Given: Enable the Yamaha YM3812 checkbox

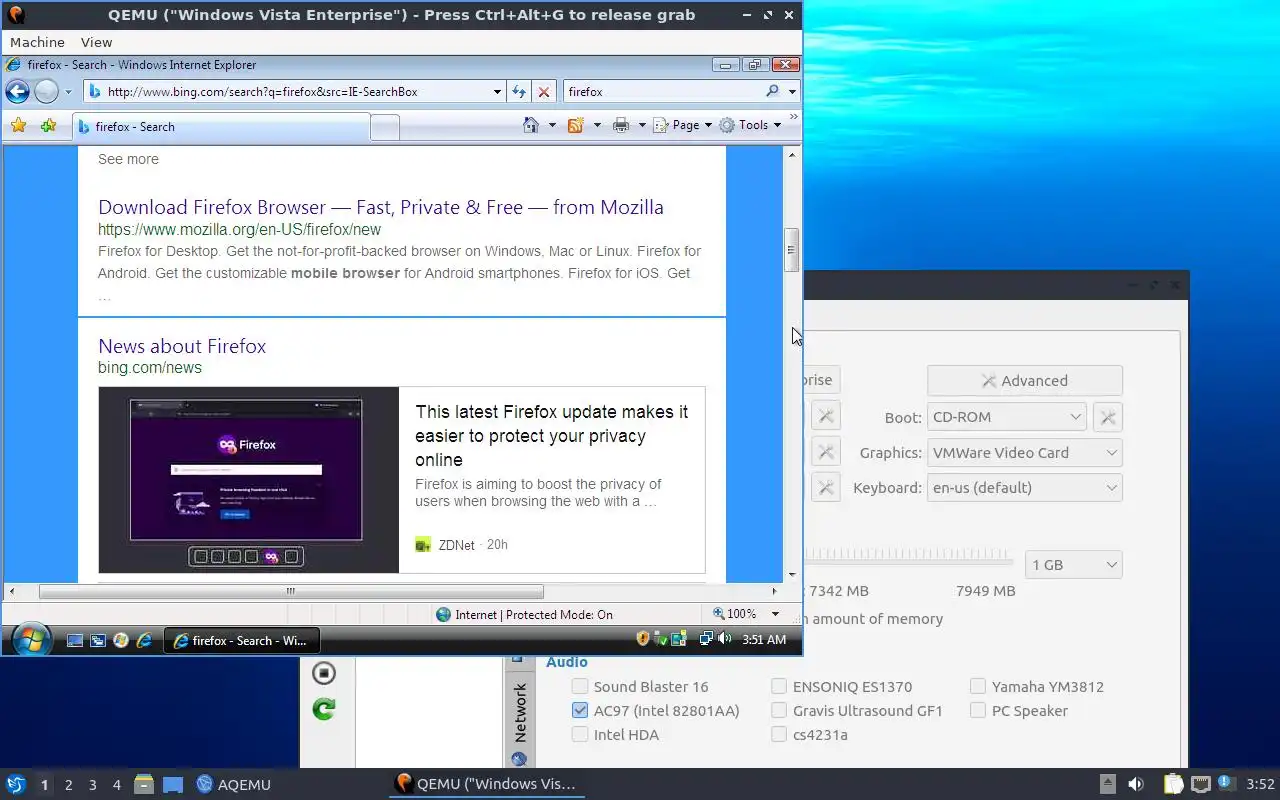Looking at the screenshot, I should [978, 686].
